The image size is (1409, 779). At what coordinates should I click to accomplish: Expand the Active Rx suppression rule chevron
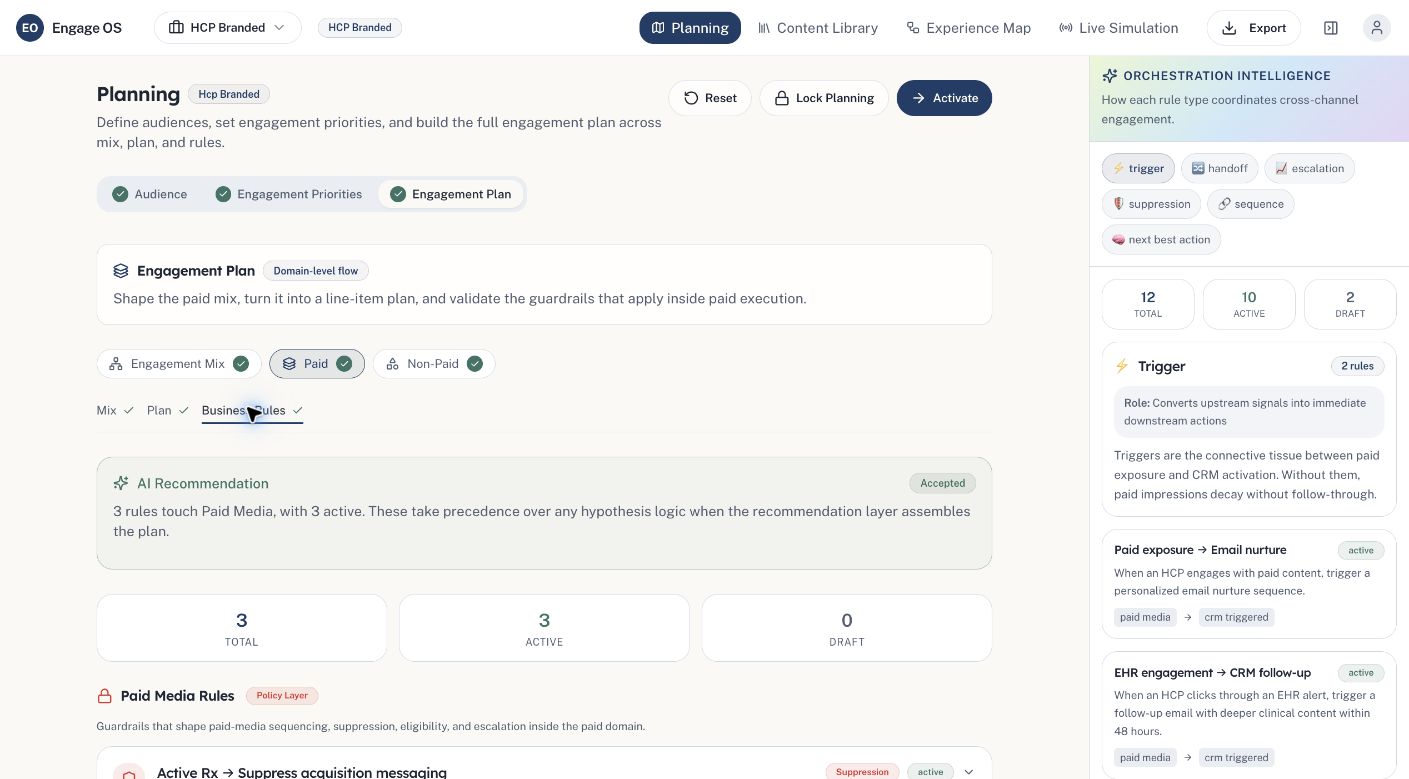(968, 772)
